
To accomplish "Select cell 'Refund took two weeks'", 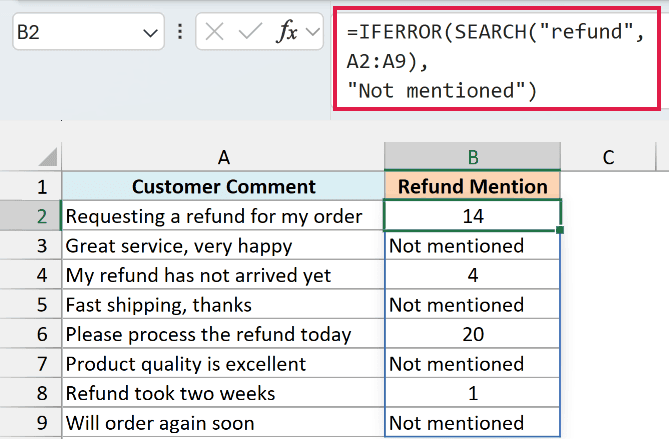I will [x=223, y=393].
